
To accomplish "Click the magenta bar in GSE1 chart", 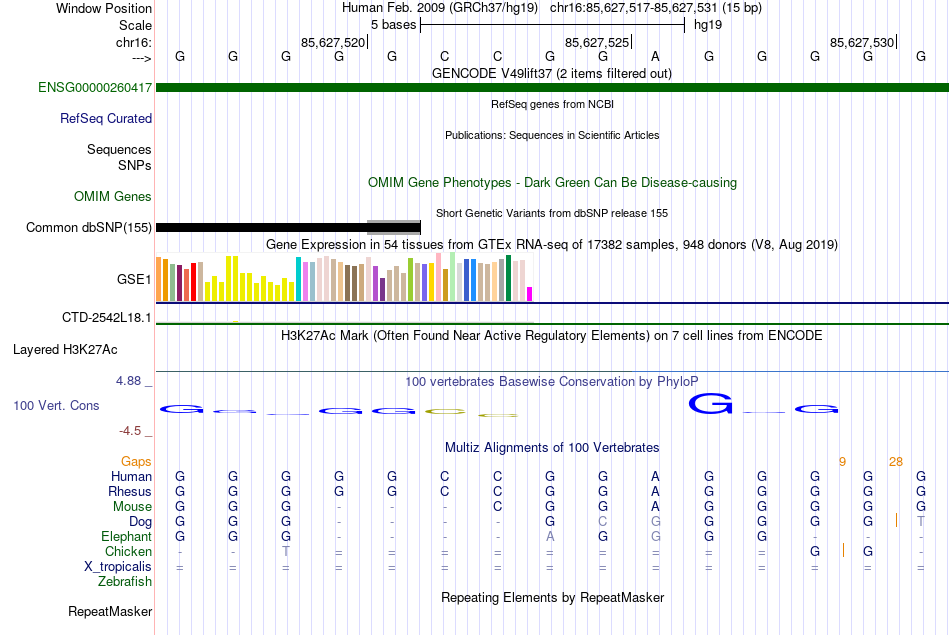I will (x=530, y=294).
